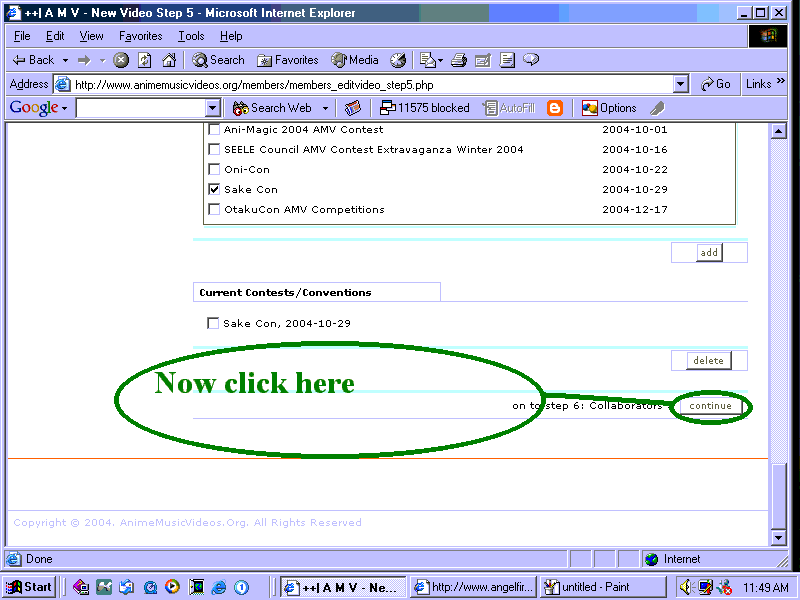Screen dimensions: 800x600
Task: Open the Favorites pane in toolbar
Action: click(x=287, y=60)
